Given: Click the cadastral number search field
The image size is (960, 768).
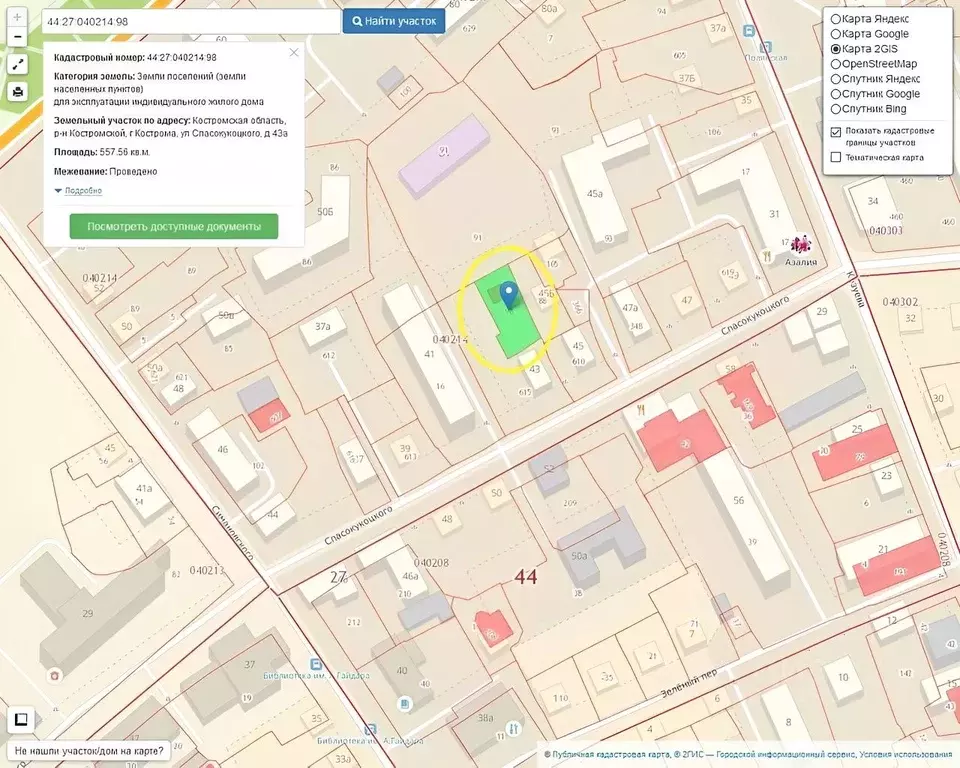Looking at the screenshot, I should point(190,21).
